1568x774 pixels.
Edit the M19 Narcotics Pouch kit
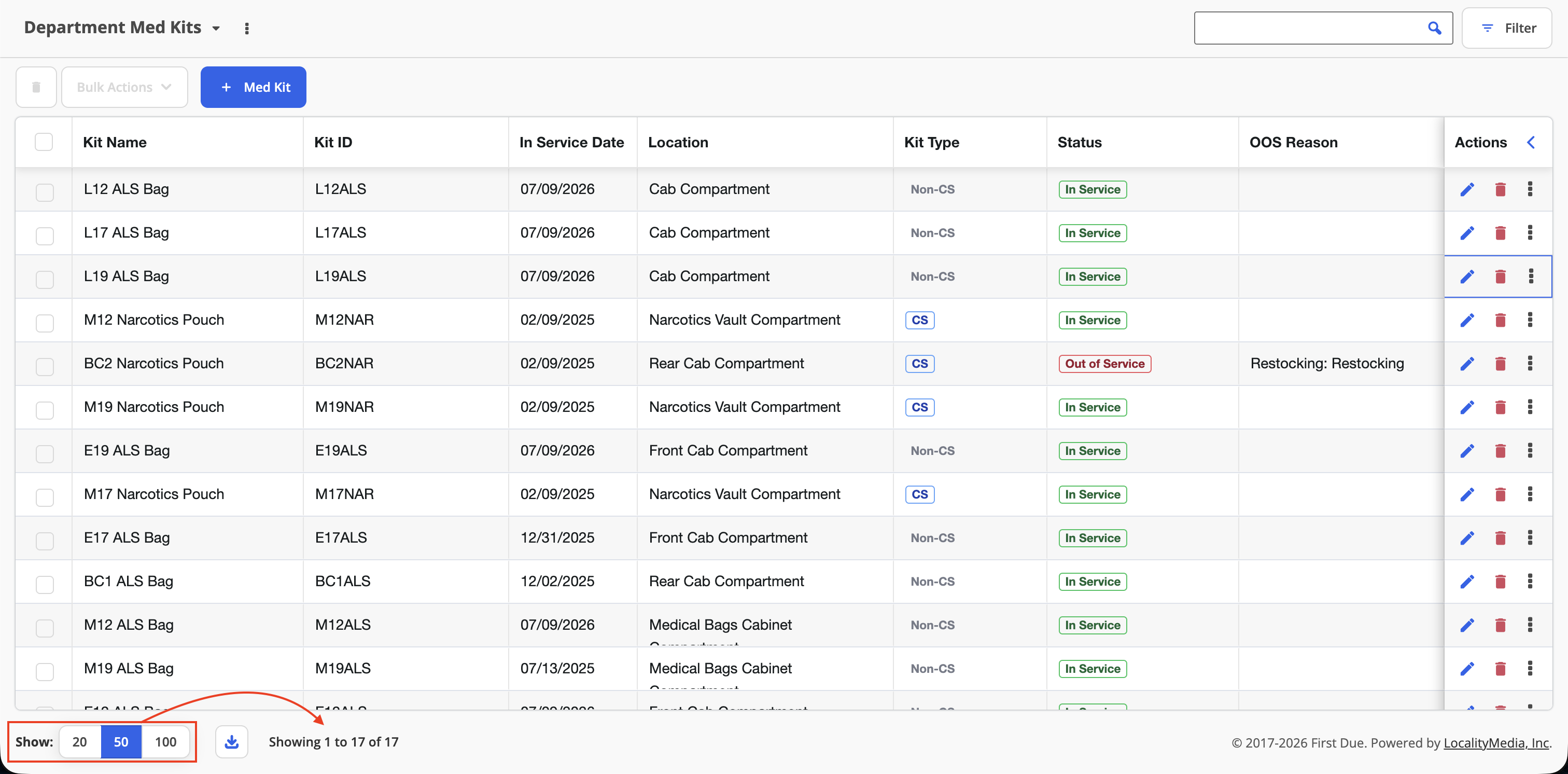(x=1467, y=407)
